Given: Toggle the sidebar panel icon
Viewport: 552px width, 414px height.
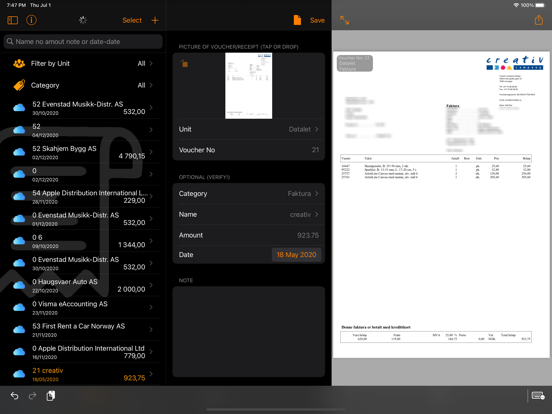Looking at the screenshot, I should coord(13,20).
